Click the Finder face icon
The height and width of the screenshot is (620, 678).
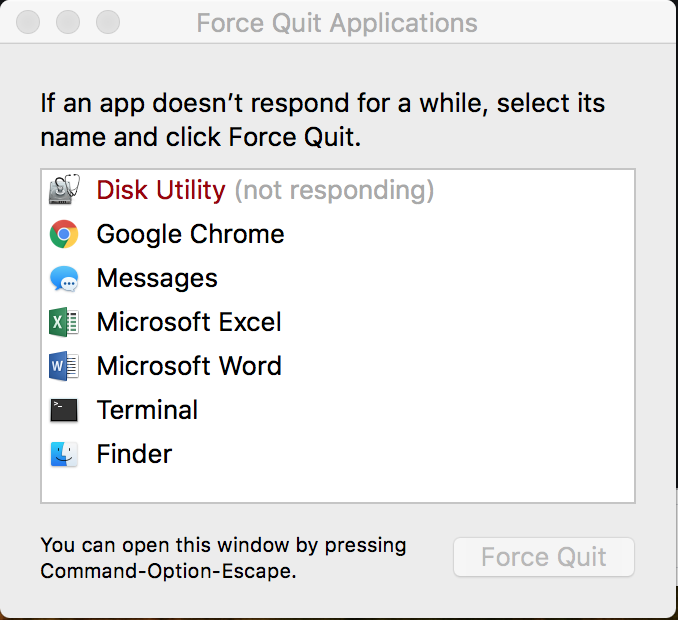64,454
